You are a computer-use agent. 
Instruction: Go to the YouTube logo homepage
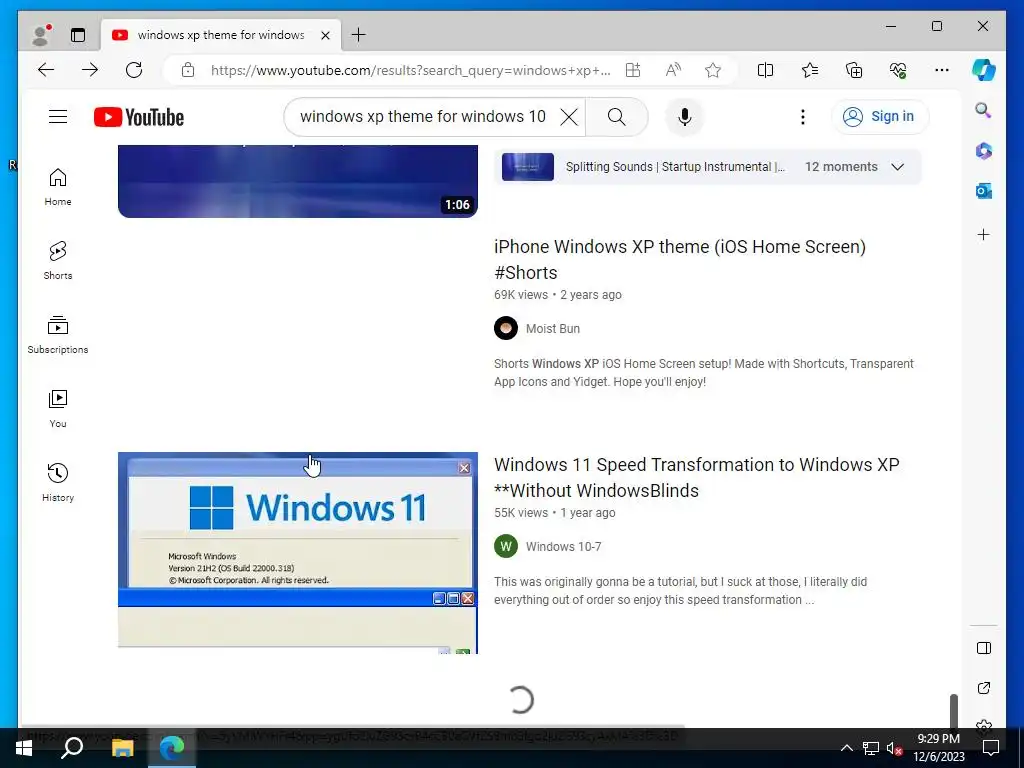(139, 117)
